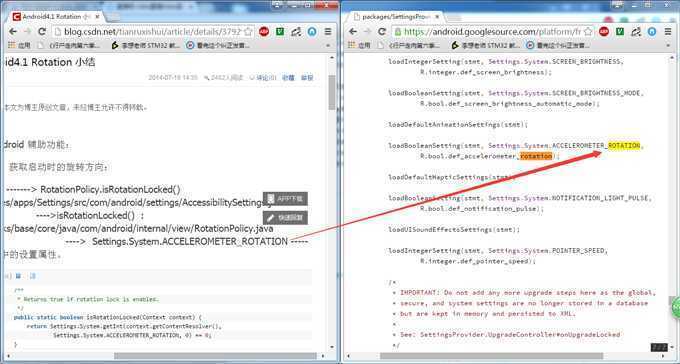Viewport: 680px width, 364px height.
Task: Click the Android4.1 Rotation article title
Action: pos(49,62)
